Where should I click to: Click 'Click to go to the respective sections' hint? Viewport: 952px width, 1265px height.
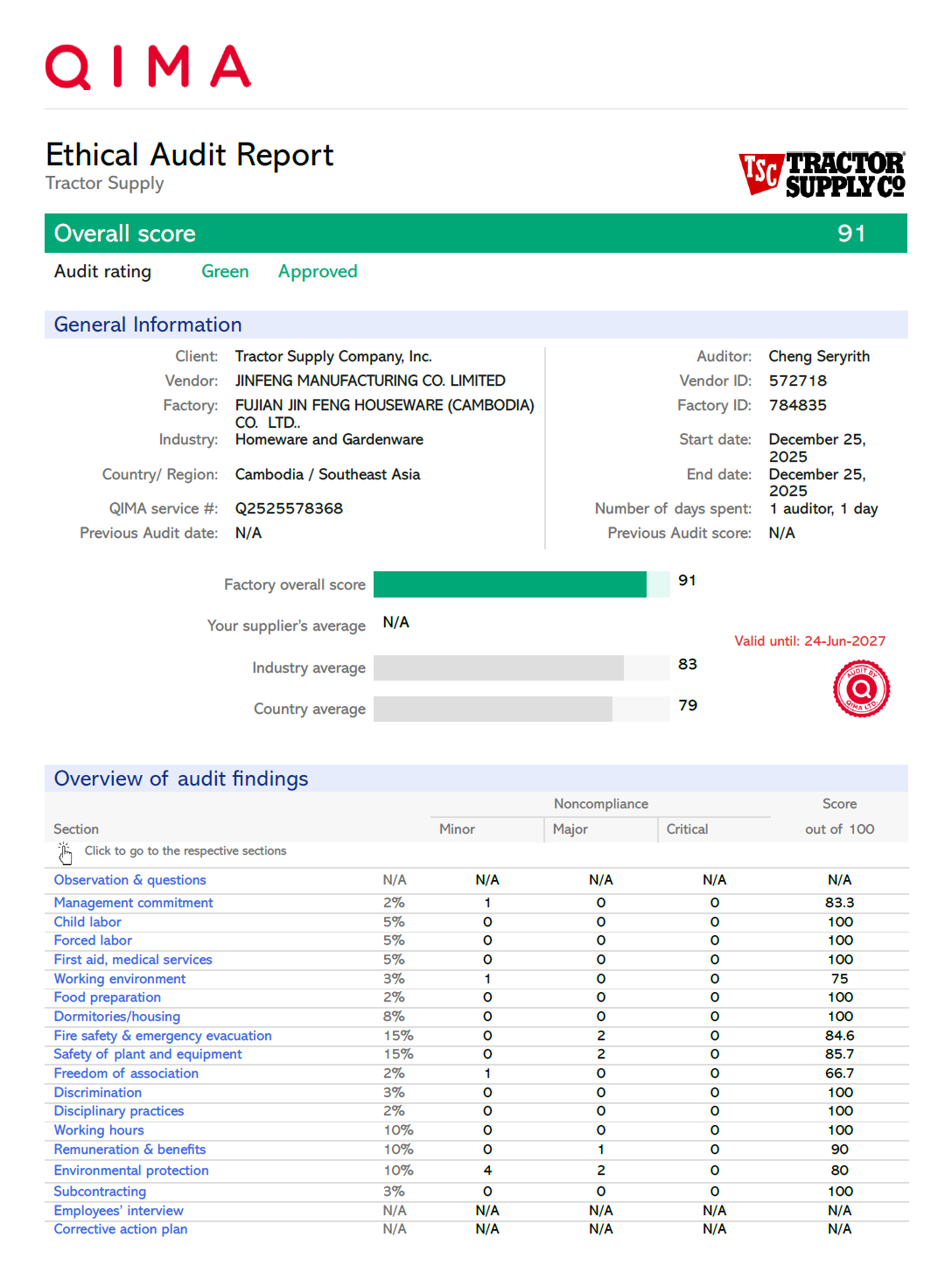pyautogui.click(x=185, y=851)
